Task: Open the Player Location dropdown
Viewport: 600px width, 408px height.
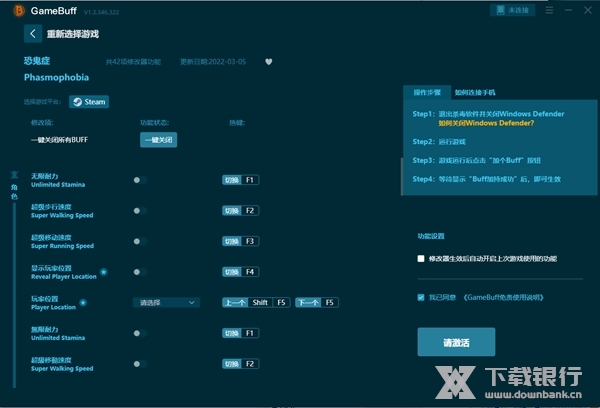Action: point(166,303)
